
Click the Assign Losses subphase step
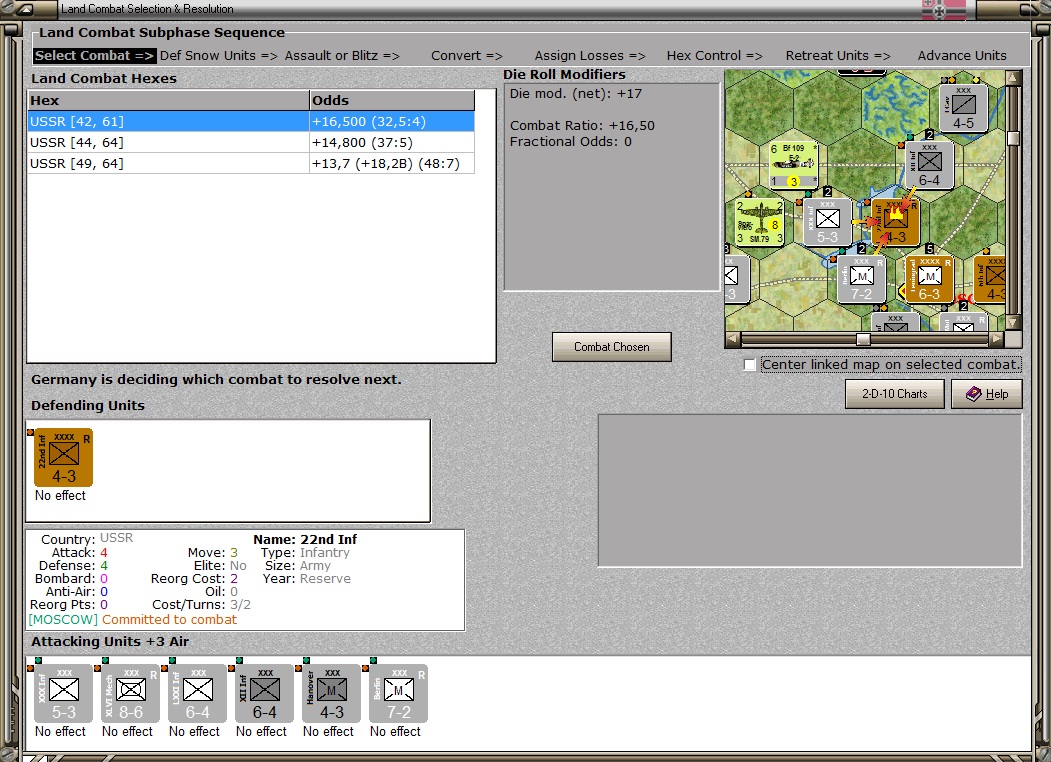[x=590, y=56]
